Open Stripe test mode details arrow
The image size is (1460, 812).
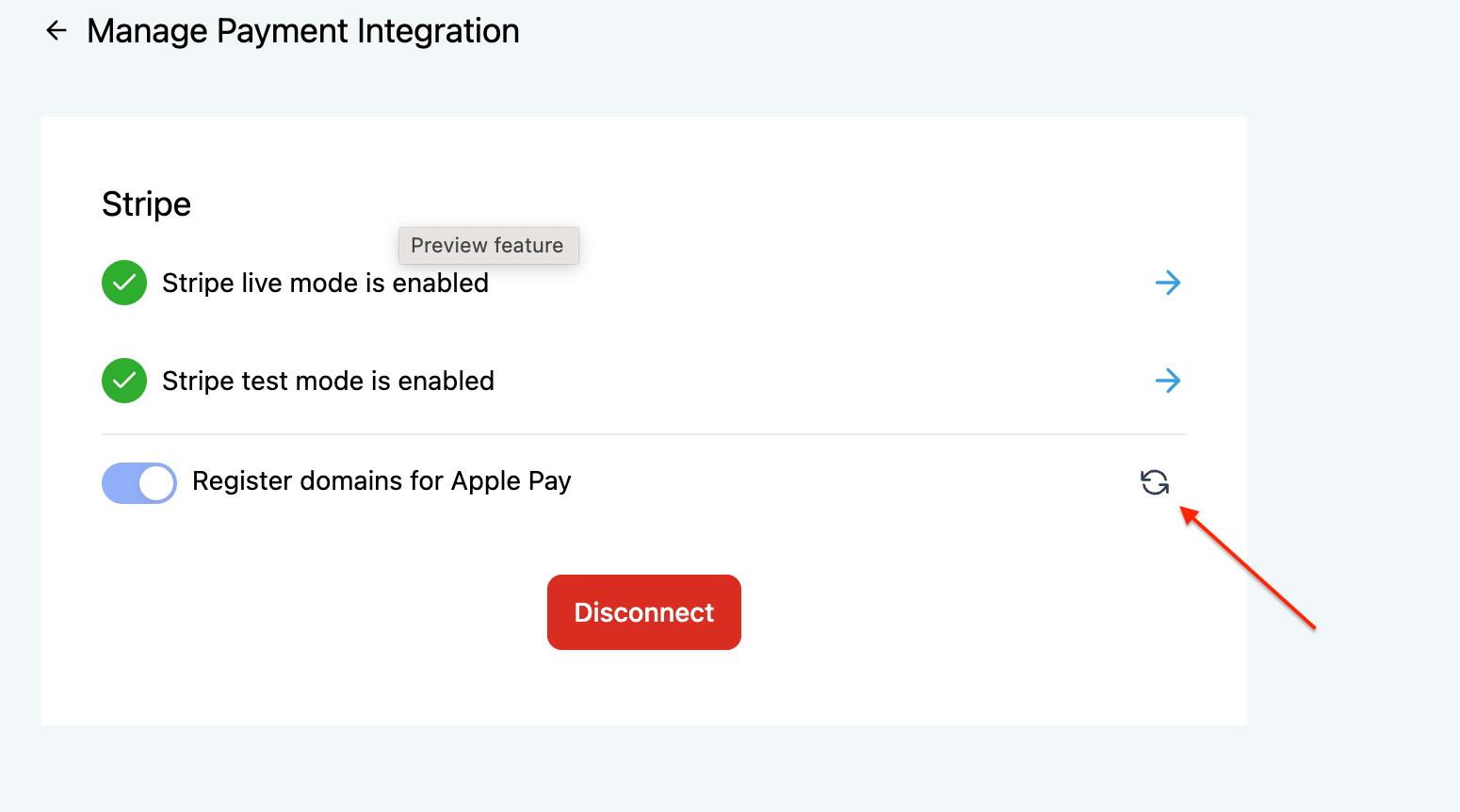click(x=1167, y=381)
